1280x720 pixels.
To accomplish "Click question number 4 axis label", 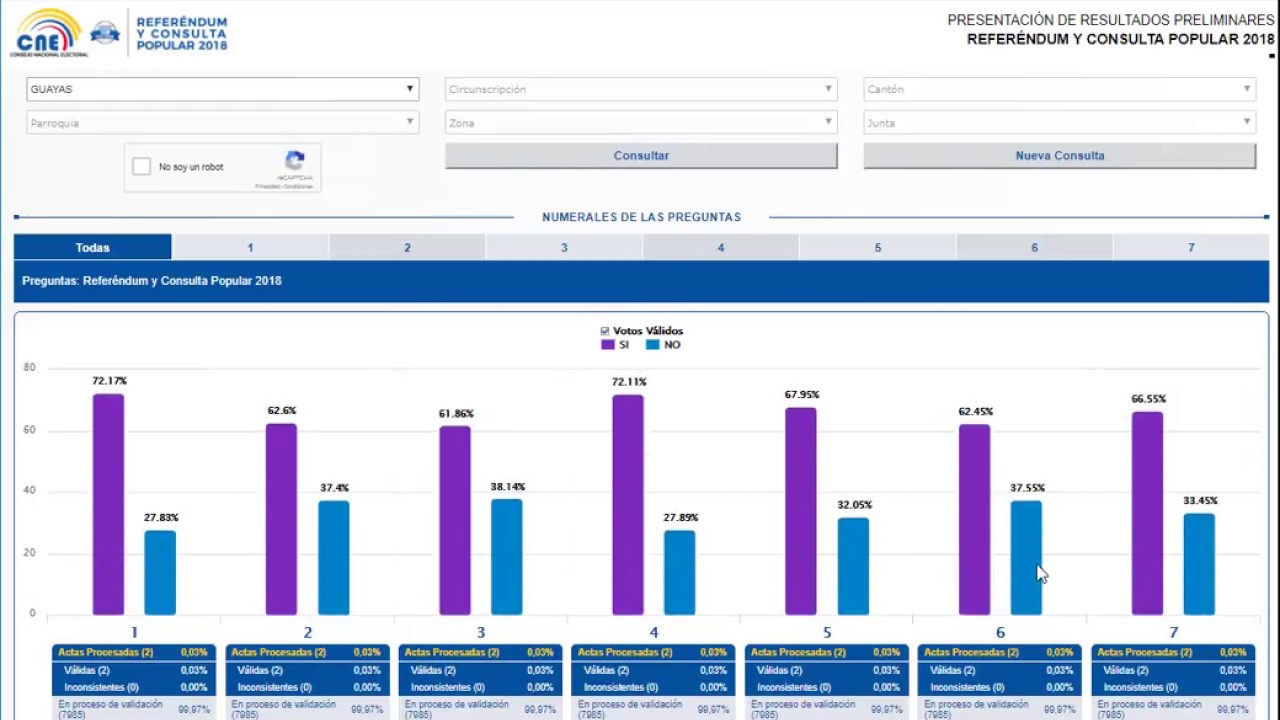I will (654, 633).
